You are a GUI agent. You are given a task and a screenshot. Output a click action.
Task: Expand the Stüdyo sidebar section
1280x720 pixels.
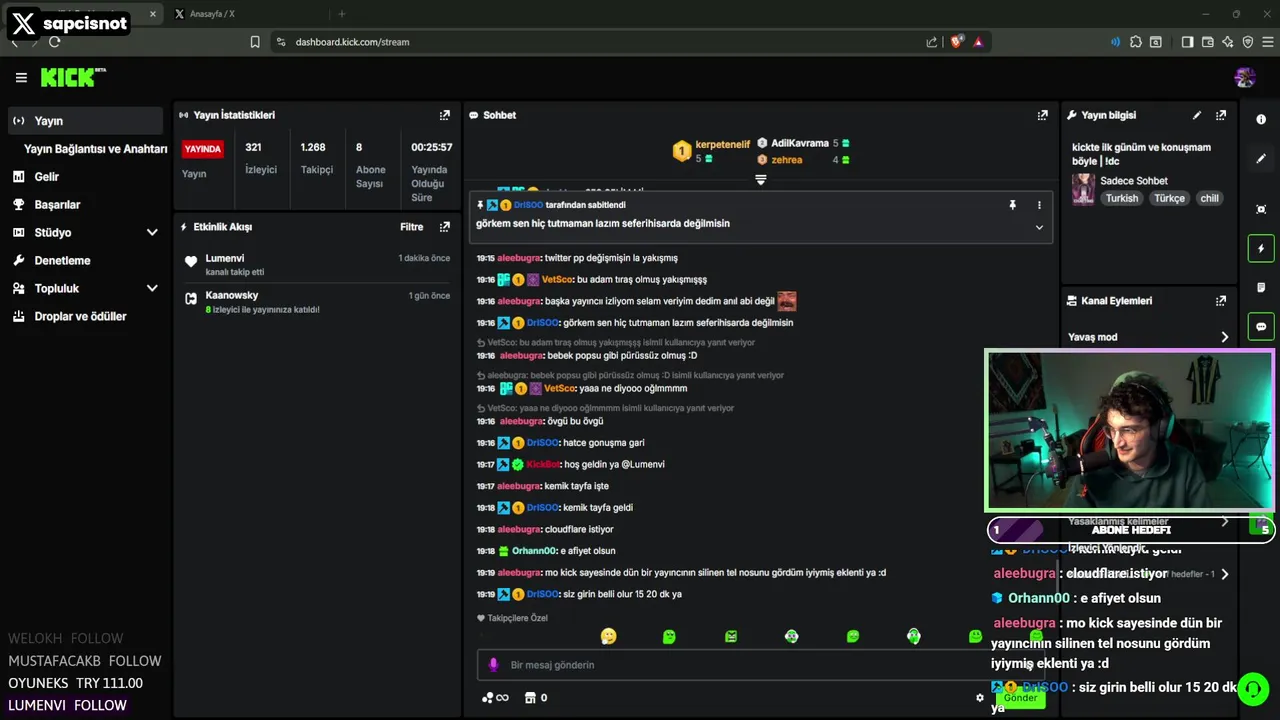(86, 233)
